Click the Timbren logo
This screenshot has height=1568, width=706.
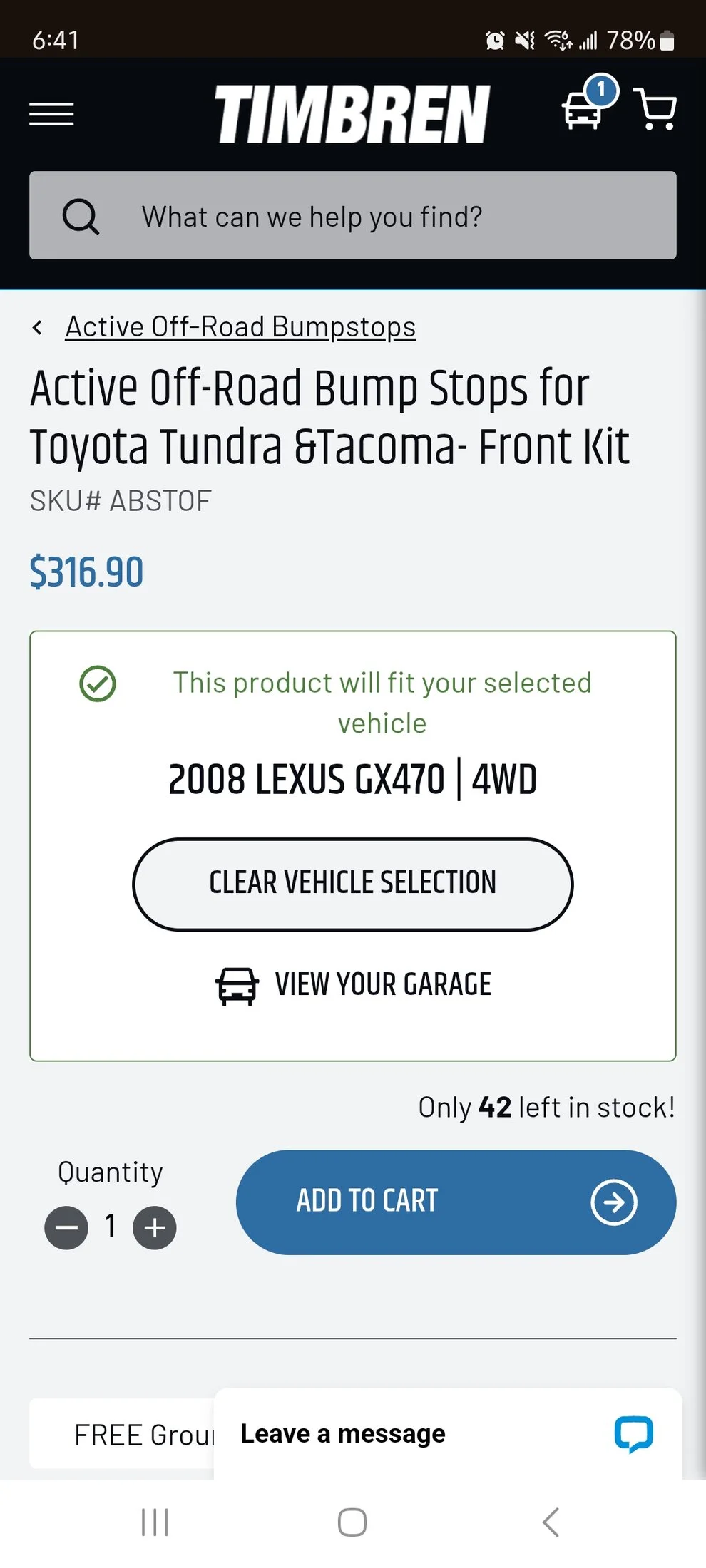point(352,114)
